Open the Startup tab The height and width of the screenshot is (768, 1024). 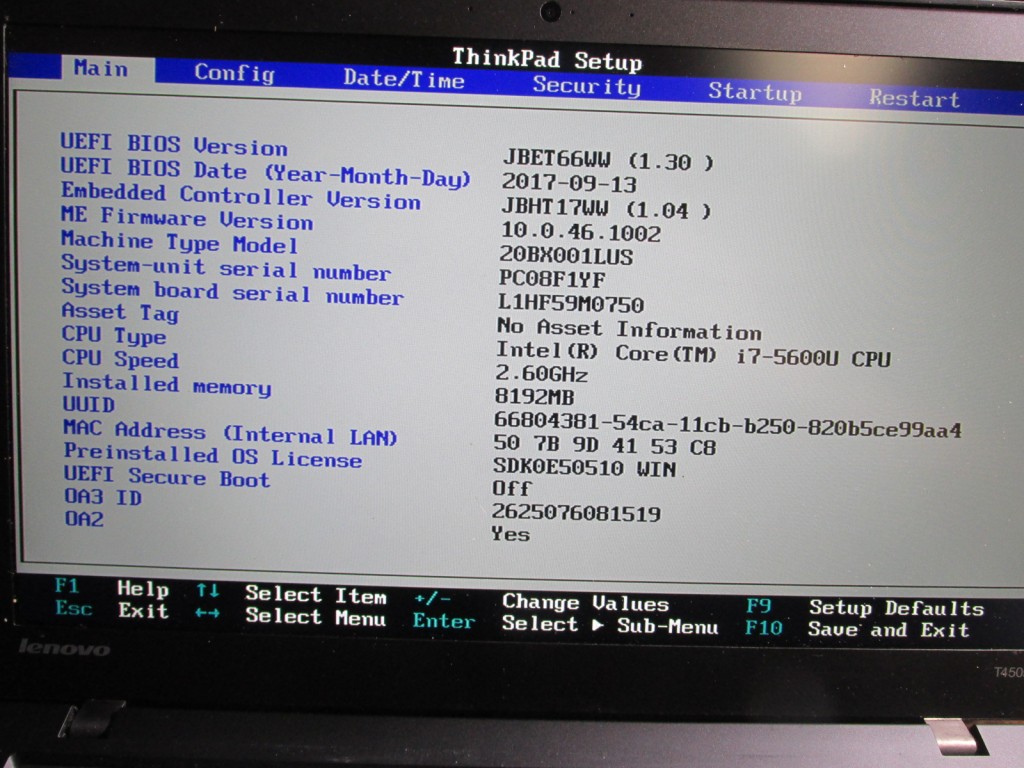tap(755, 92)
